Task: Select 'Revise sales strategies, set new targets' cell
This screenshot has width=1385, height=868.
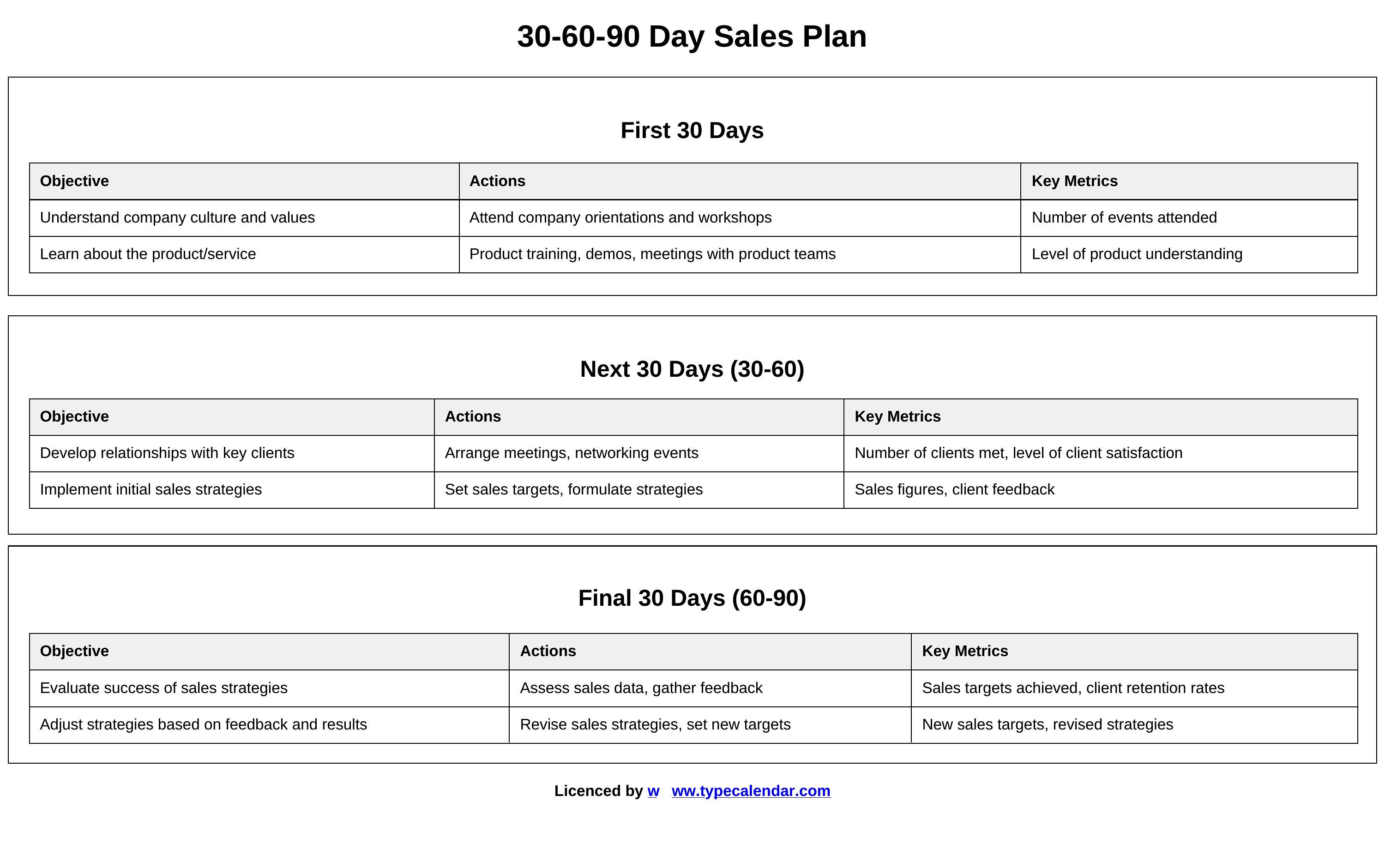Action: 710,725
